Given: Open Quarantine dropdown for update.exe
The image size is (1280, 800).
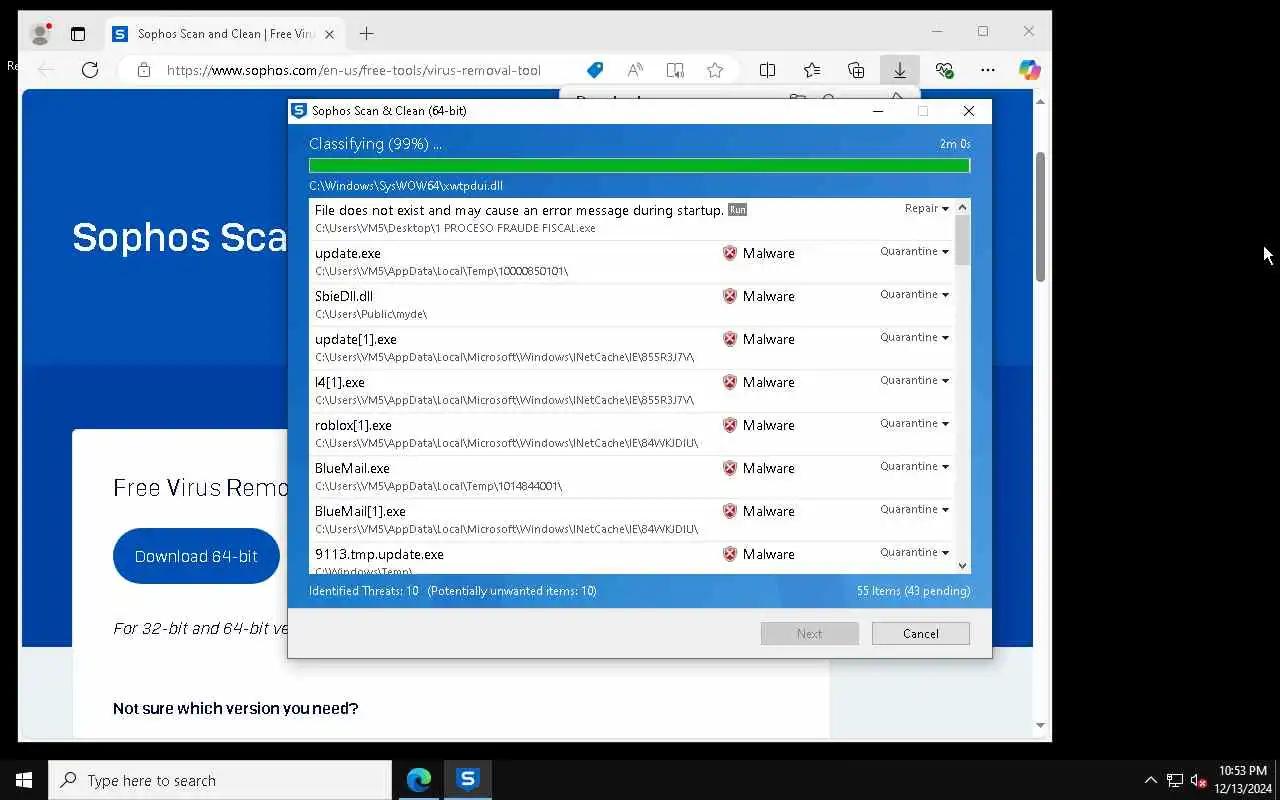Looking at the screenshot, I should [x=914, y=251].
